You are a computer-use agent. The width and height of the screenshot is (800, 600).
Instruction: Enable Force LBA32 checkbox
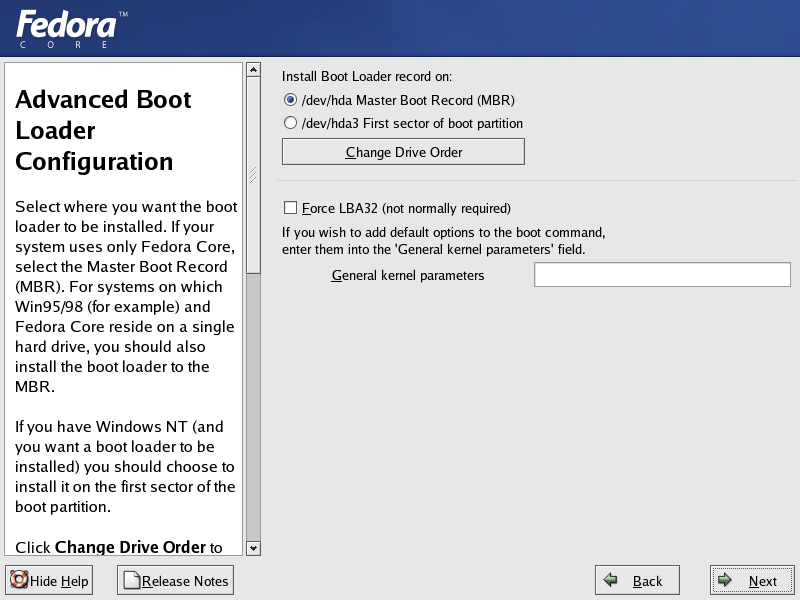point(290,208)
